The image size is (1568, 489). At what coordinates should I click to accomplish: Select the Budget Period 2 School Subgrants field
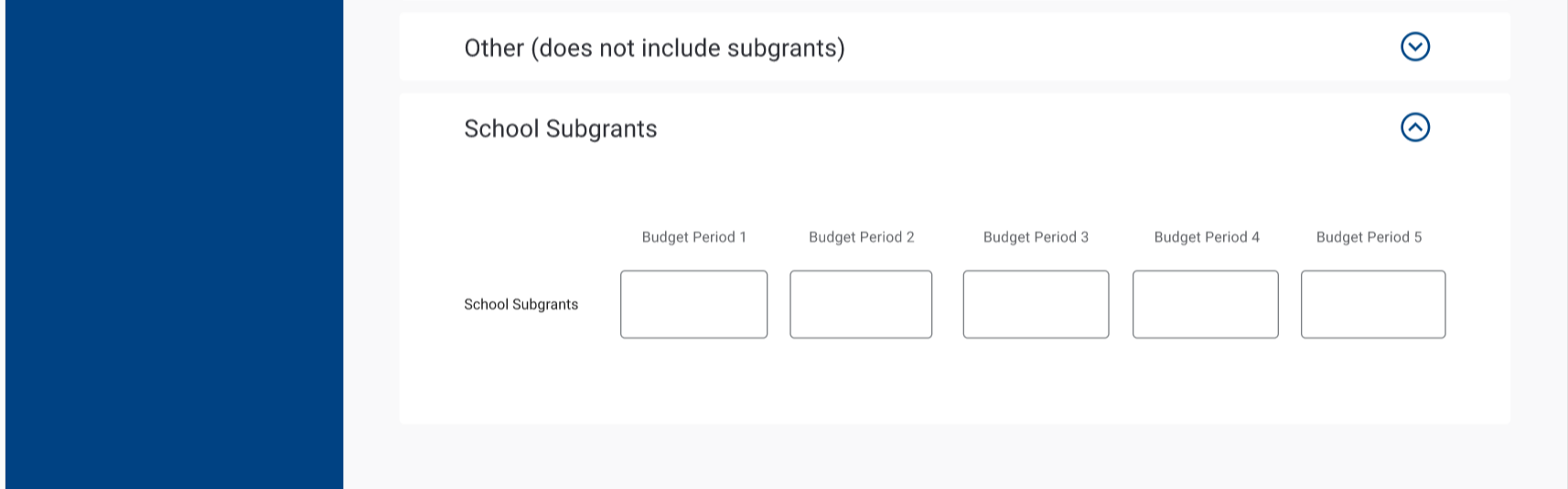861,304
